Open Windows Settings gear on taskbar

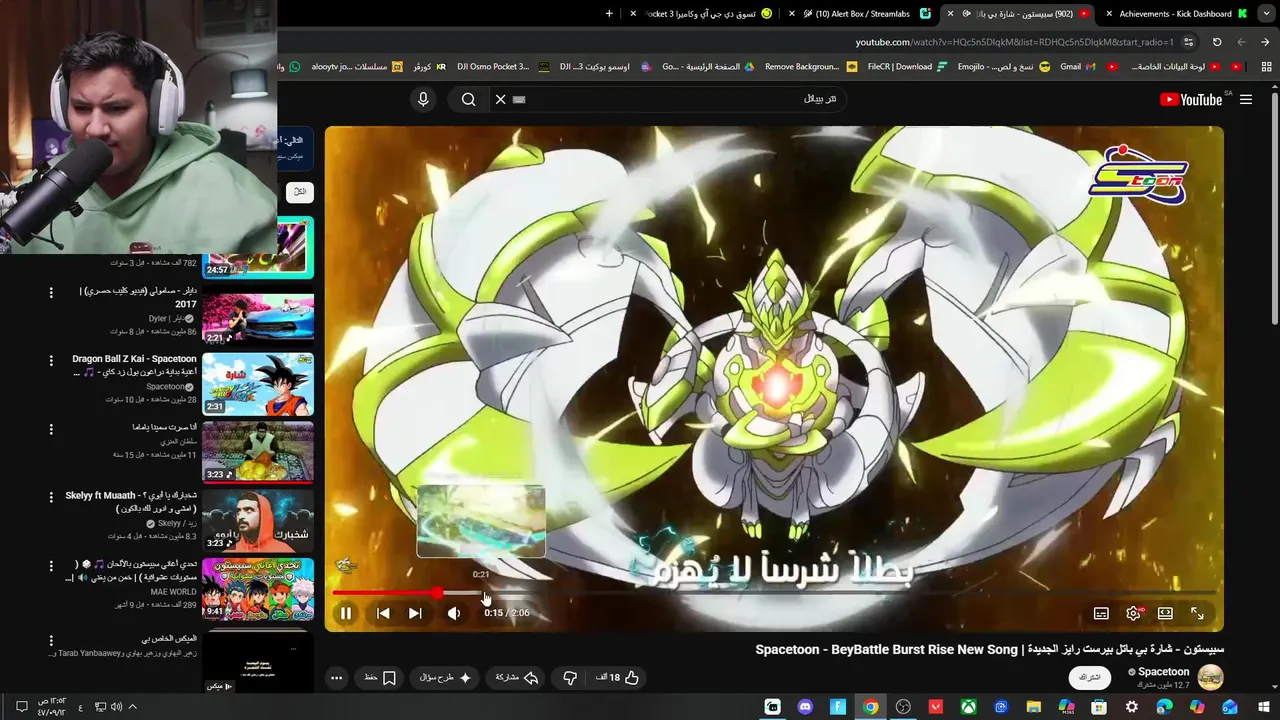(1132, 707)
